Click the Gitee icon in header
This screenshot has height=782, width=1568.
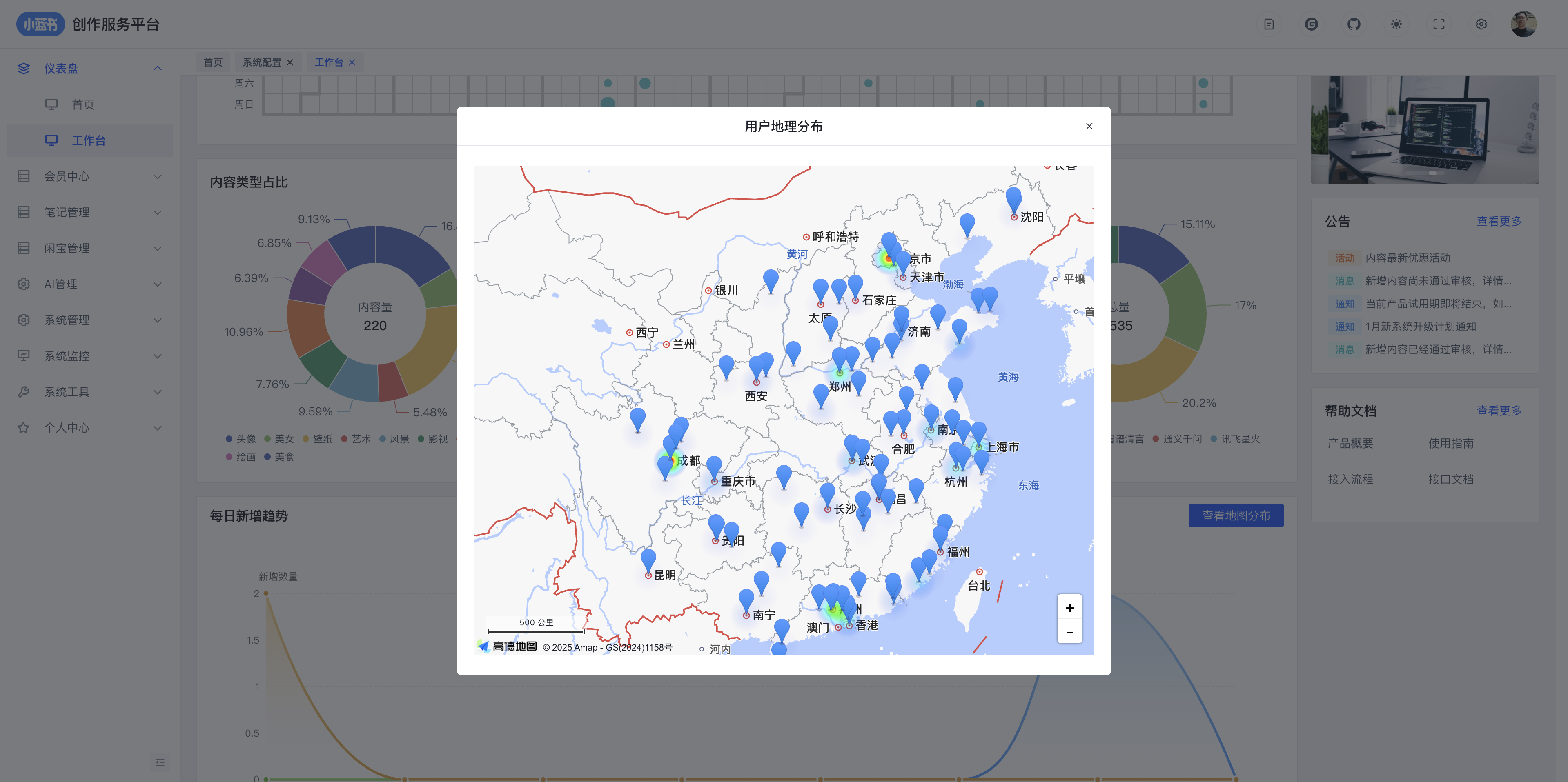pos(1312,24)
